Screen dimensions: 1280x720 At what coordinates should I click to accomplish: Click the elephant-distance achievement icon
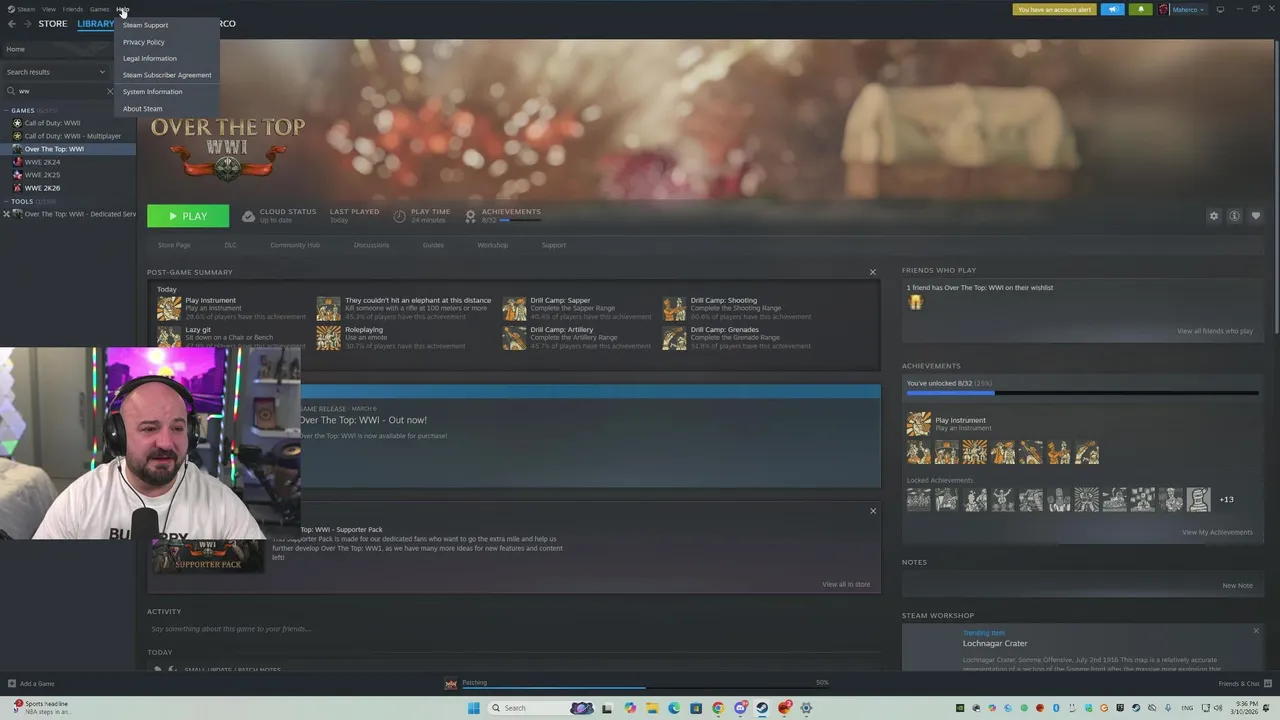pos(329,308)
